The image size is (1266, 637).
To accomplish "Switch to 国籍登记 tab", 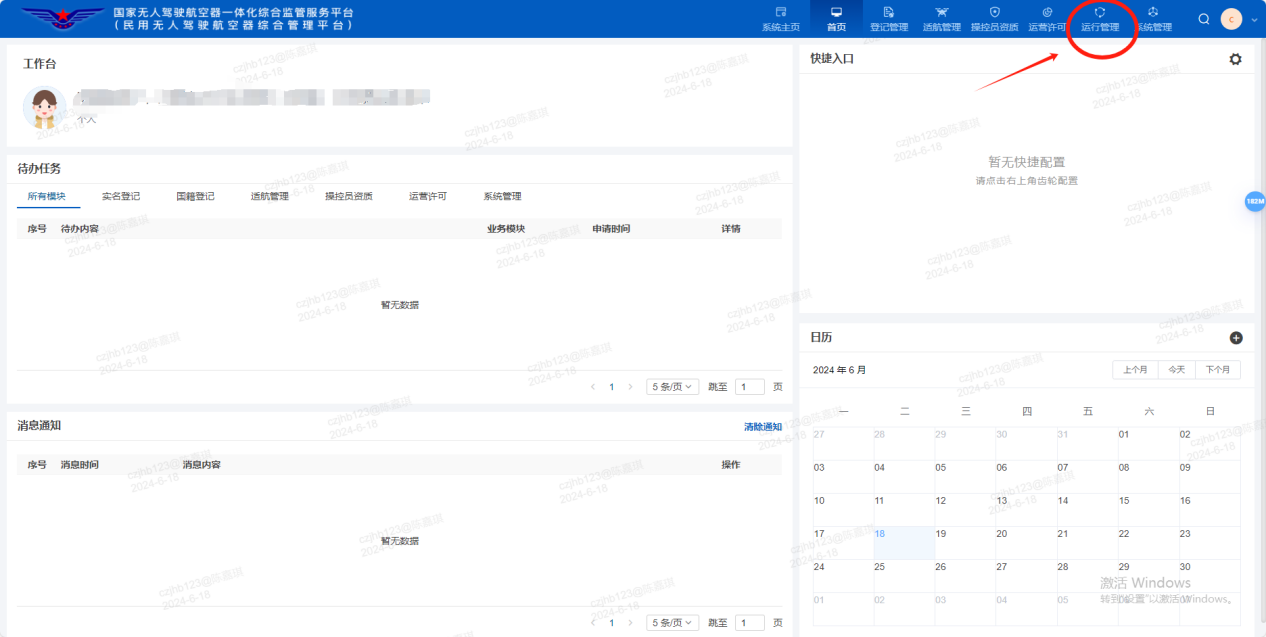I will tap(195, 196).
